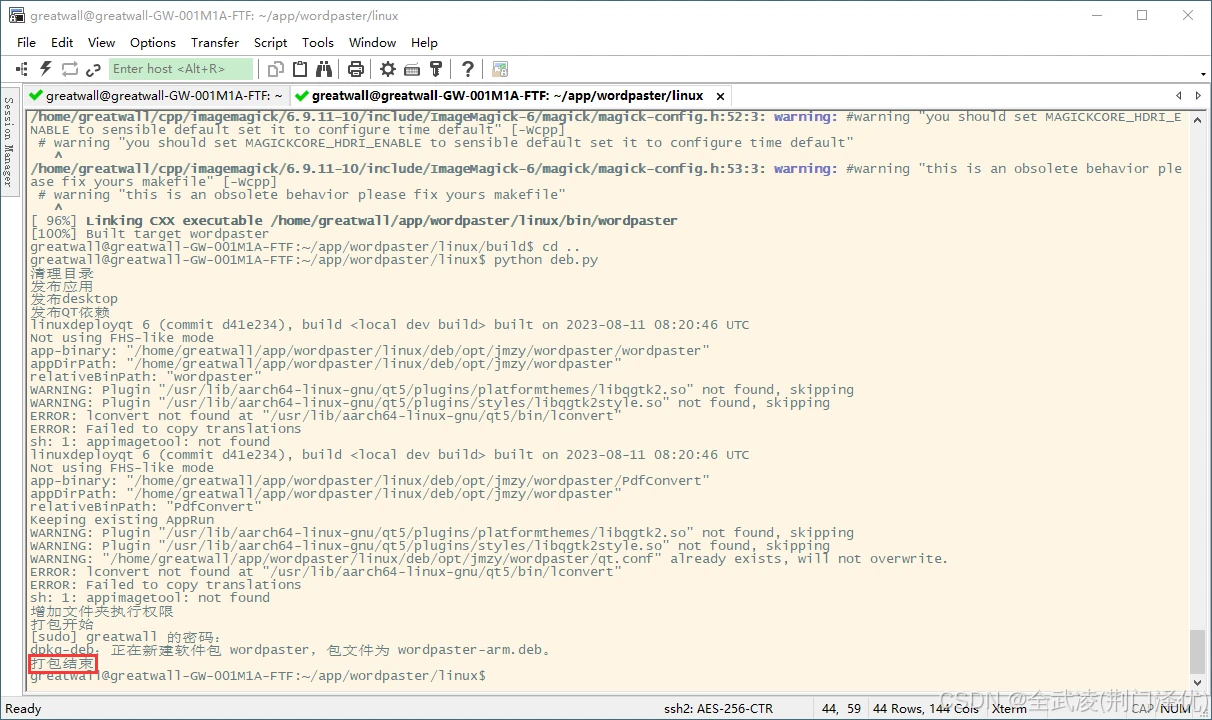Open the Edit menu

coord(62,42)
